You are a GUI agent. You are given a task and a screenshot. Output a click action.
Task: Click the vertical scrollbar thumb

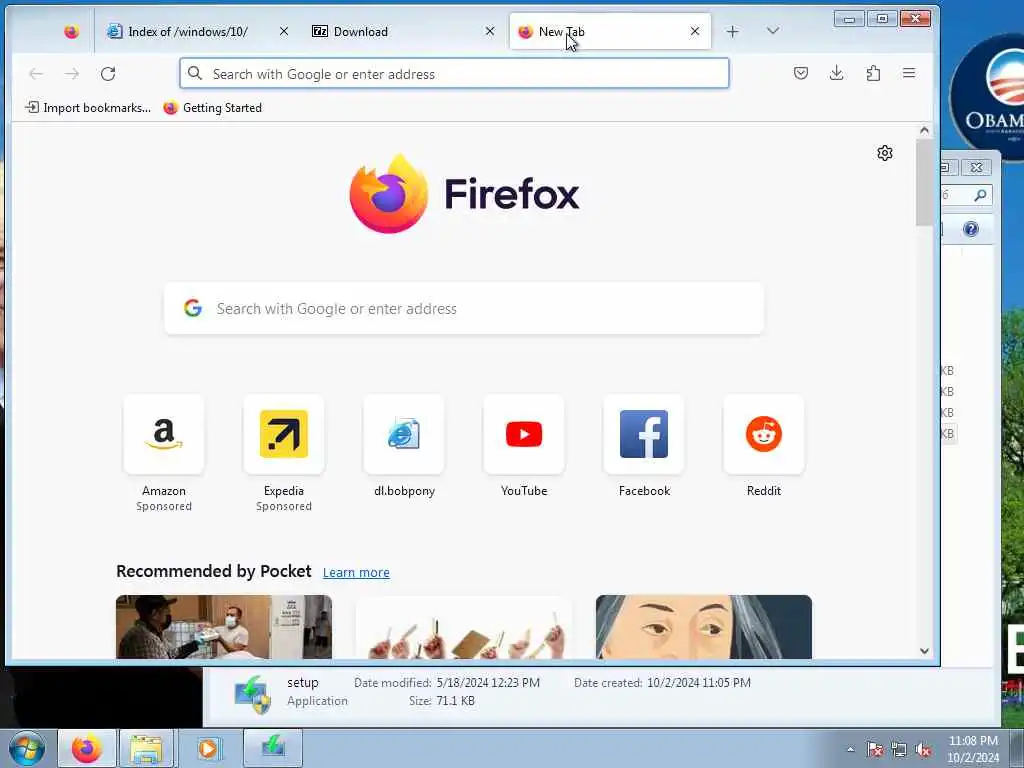coord(924,183)
